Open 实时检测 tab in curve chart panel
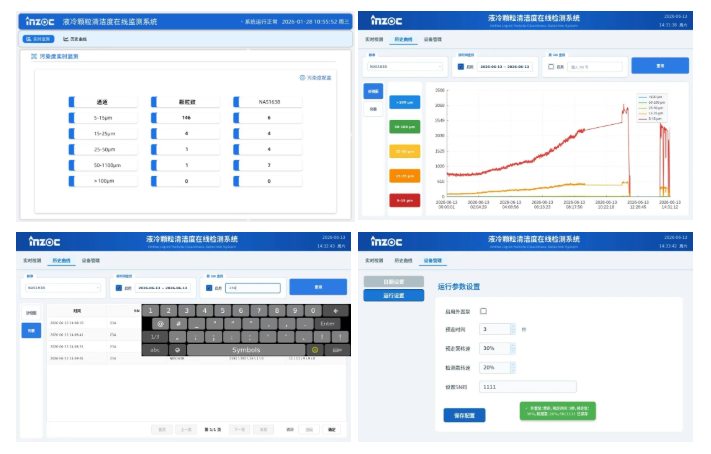Viewport: 711px width, 454px height. point(374,39)
